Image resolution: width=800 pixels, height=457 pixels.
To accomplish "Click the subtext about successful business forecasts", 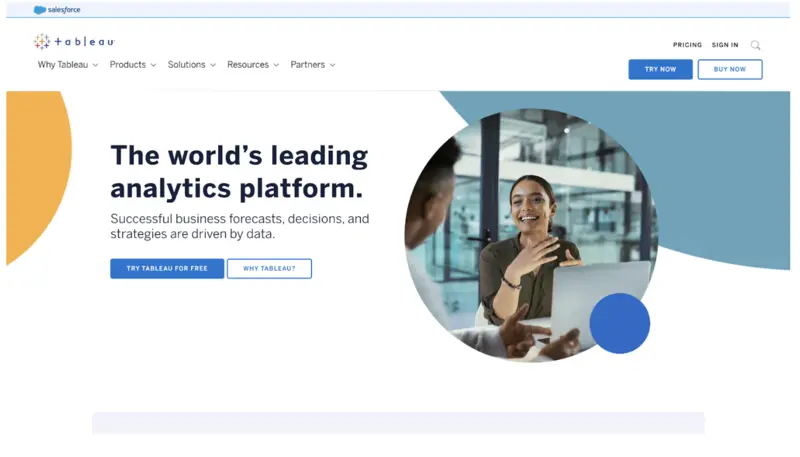I will (239, 226).
